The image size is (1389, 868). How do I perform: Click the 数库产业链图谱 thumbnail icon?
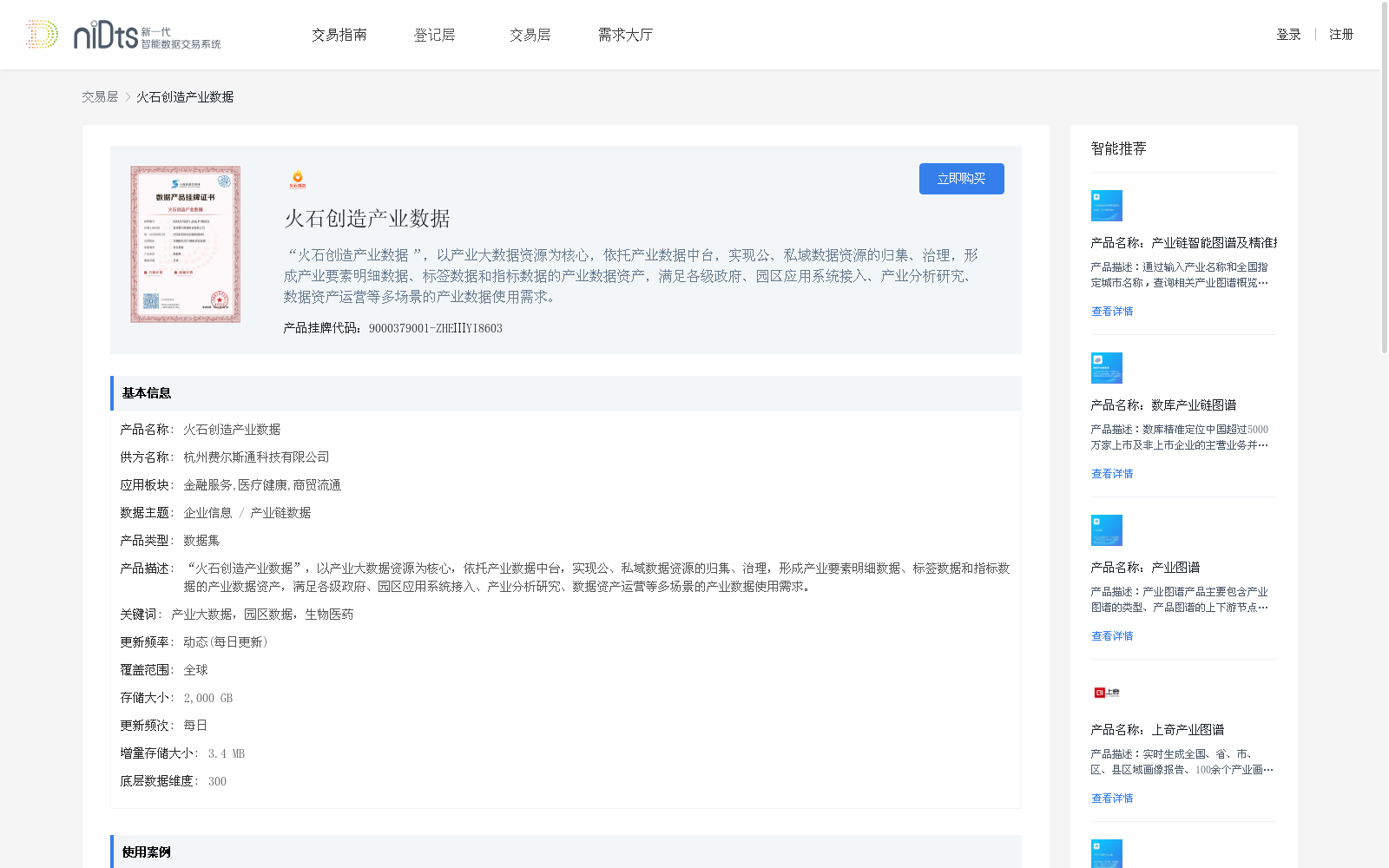click(1107, 368)
